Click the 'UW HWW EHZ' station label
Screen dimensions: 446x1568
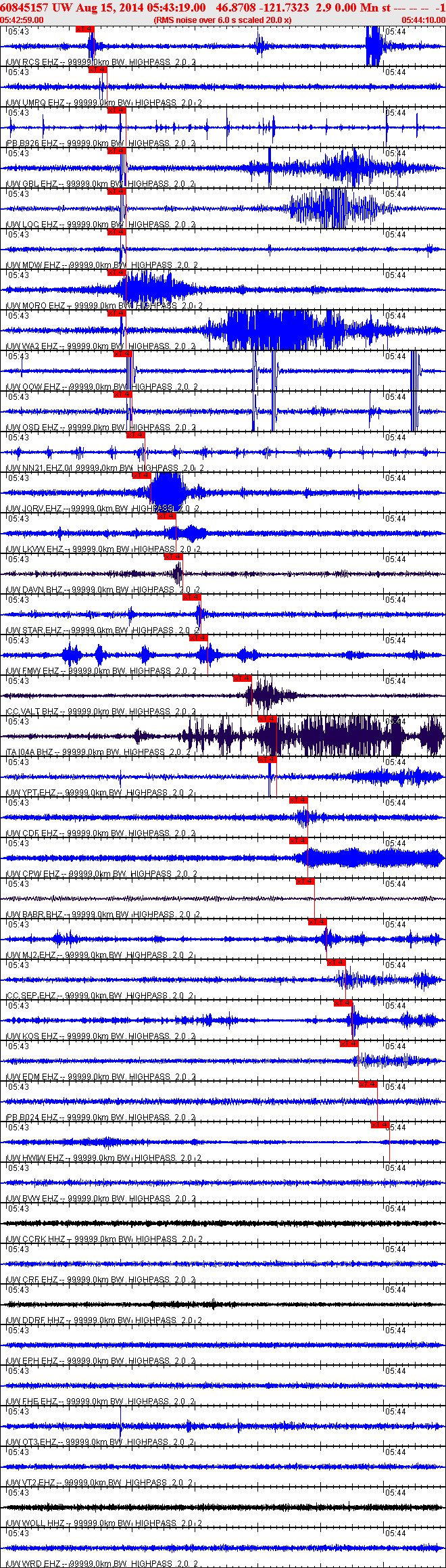pyautogui.click(x=35, y=1158)
